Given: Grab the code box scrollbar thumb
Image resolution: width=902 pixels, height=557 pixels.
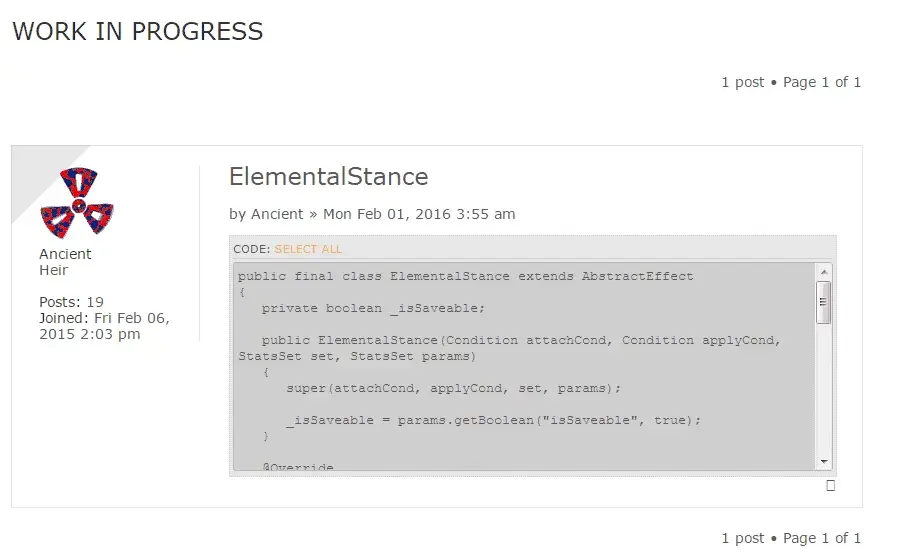Looking at the screenshot, I should [x=824, y=303].
